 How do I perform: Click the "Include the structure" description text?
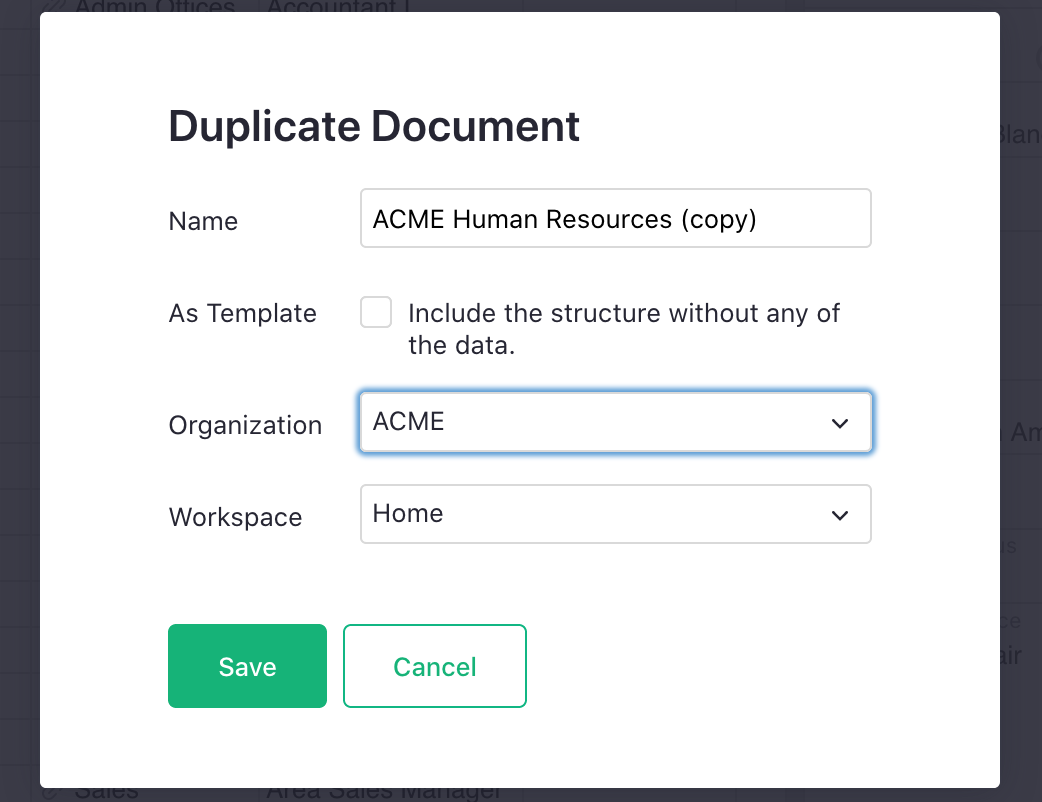coord(621,328)
